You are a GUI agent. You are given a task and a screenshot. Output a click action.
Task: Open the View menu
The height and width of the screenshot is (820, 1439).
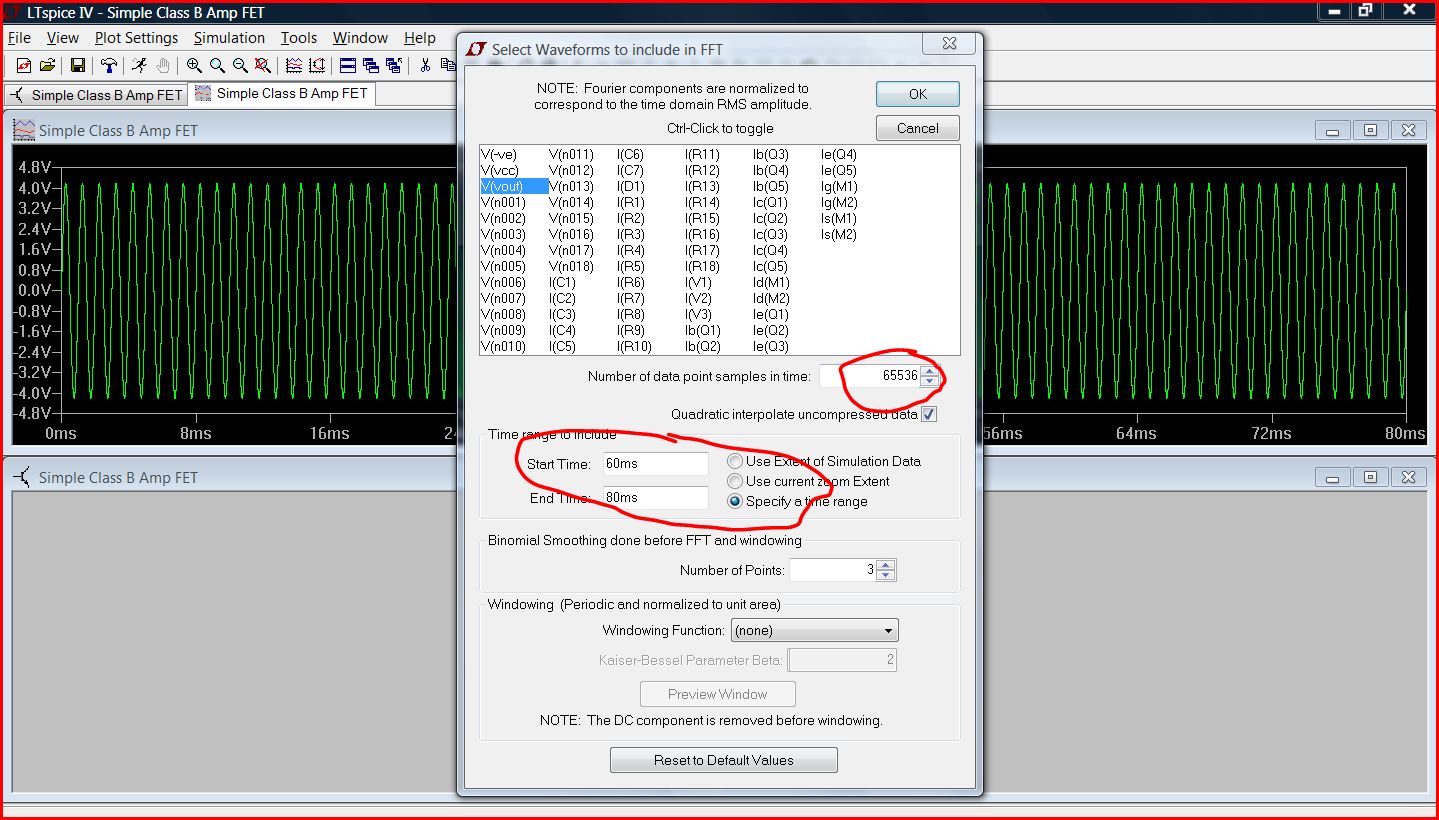[x=62, y=38]
